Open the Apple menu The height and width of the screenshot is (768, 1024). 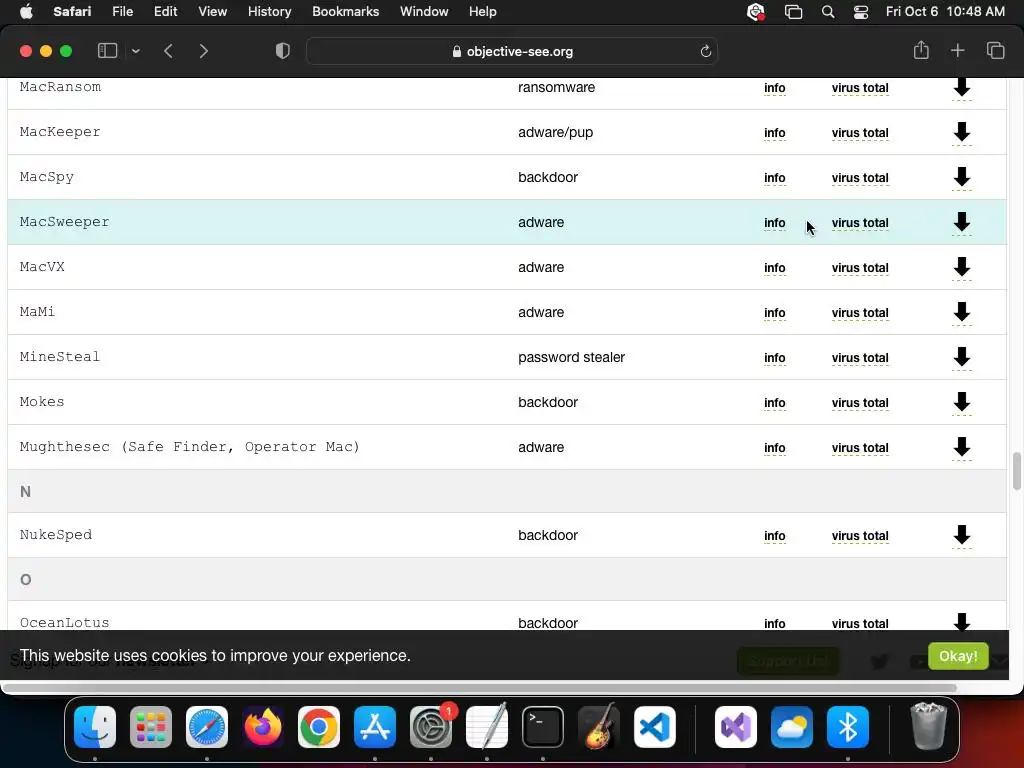click(x=26, y=12)
